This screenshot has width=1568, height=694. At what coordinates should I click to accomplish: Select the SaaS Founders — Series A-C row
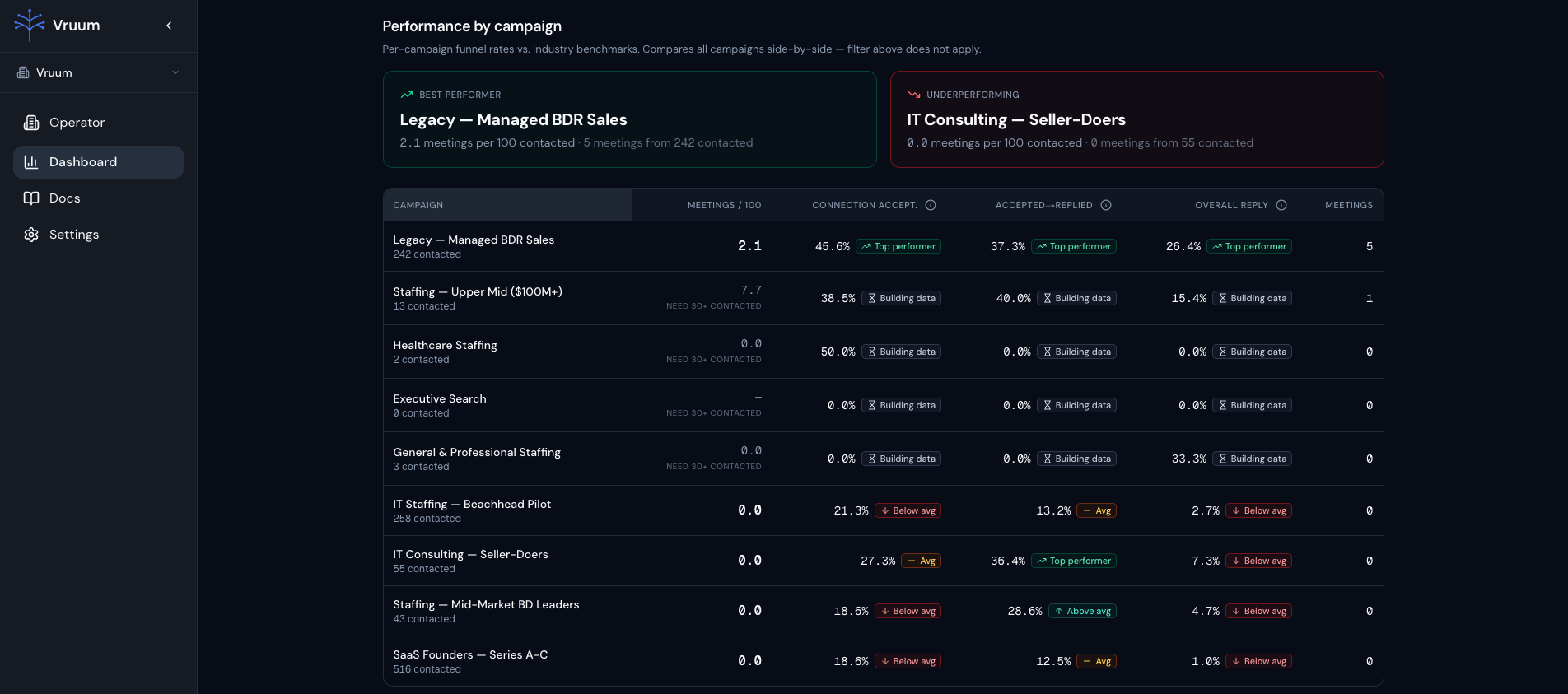[884, 661]
